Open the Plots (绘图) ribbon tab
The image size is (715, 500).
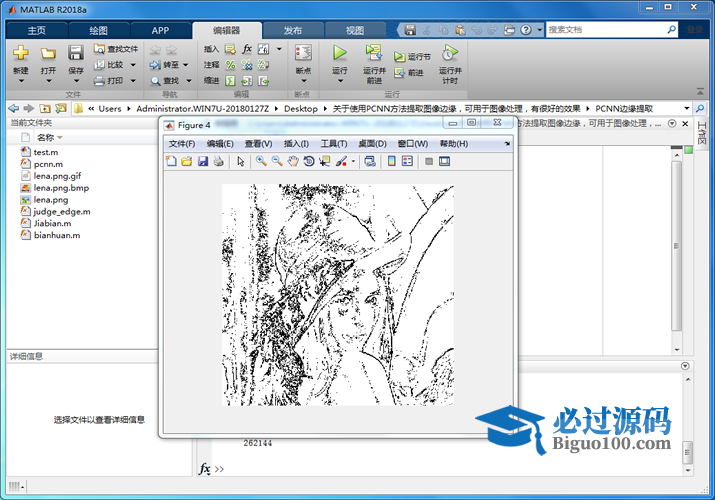coord(98,31)
